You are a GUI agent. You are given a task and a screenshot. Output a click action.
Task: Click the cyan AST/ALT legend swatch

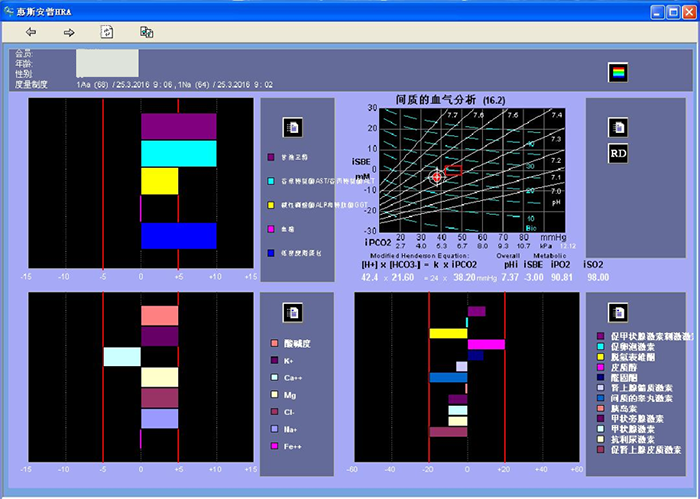[x=271, y=181]
